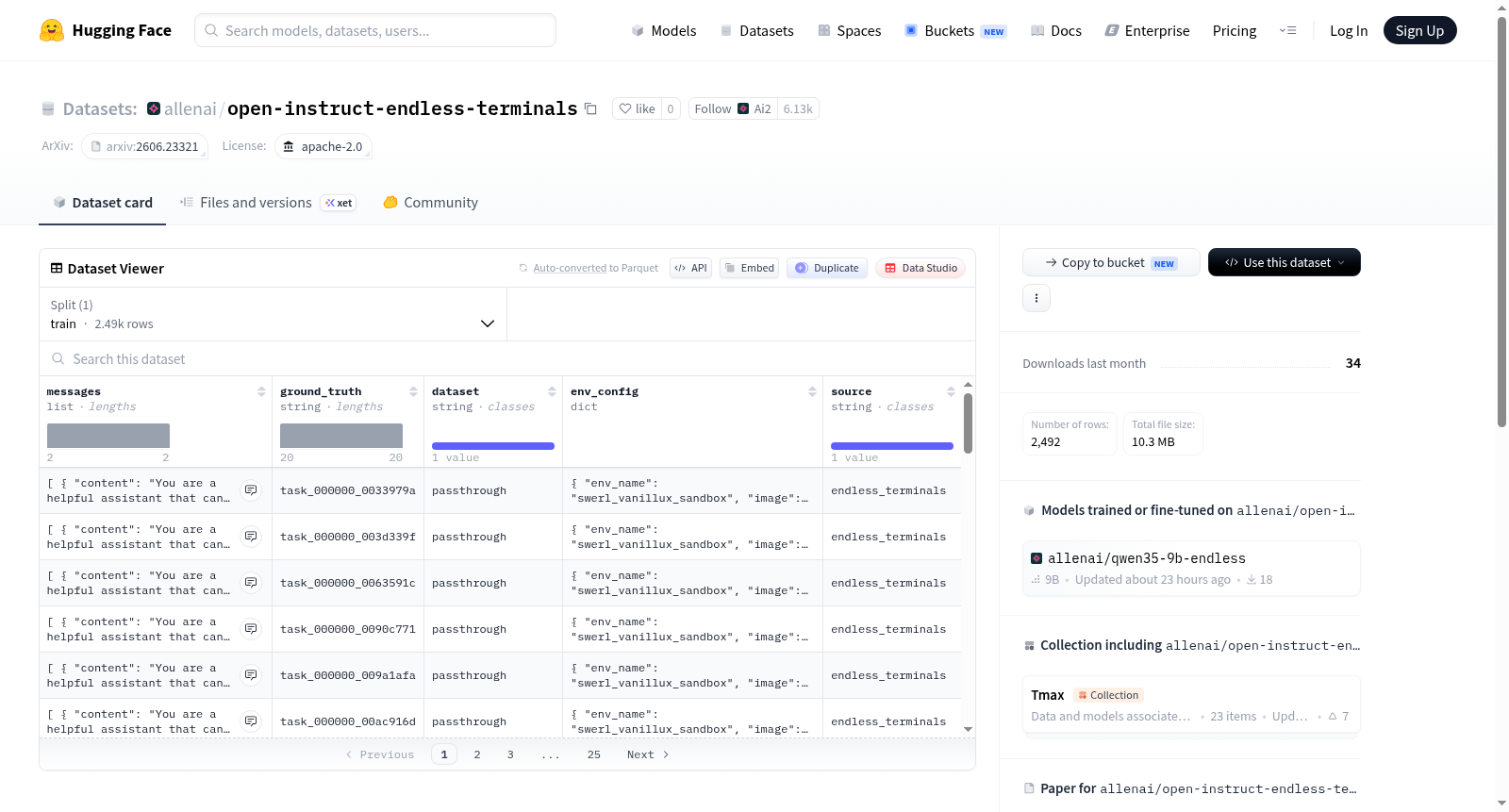The height and width of the screenshot is (812, 1509).
Task: Open the arxiv:2606.23321 paper tag
Action: [x=144, y=146]
